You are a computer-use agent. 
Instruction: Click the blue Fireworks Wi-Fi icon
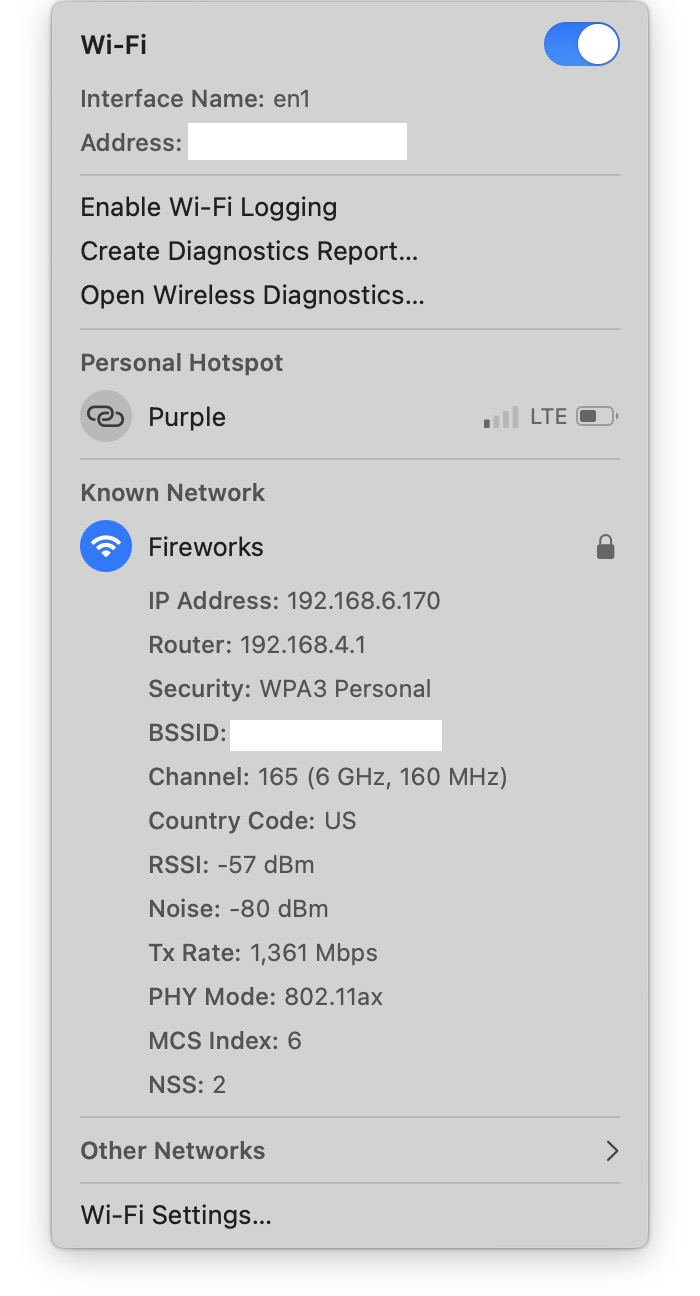tap(106, 546)
